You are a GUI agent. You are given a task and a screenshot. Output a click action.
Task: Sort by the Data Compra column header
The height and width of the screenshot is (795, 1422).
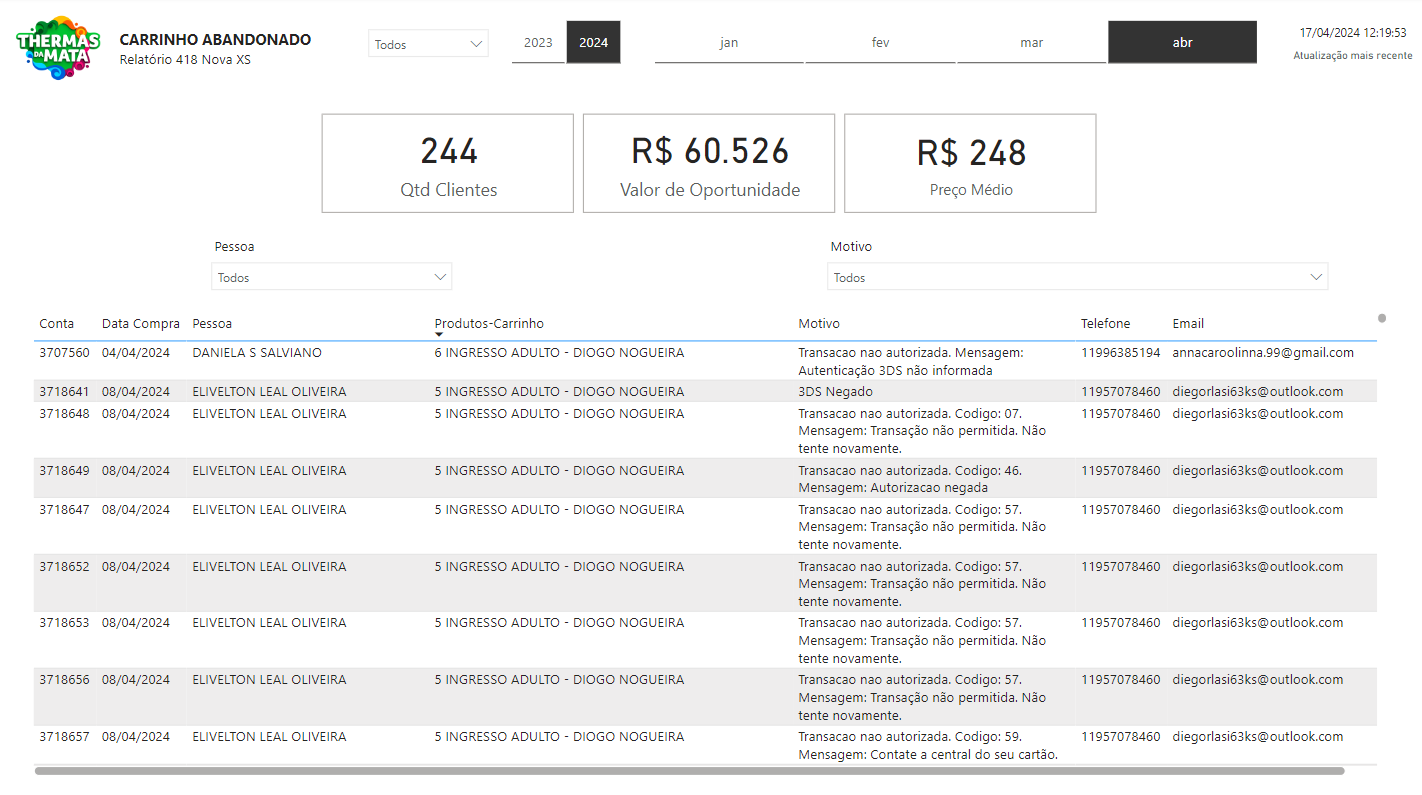[x=141, y=323]
